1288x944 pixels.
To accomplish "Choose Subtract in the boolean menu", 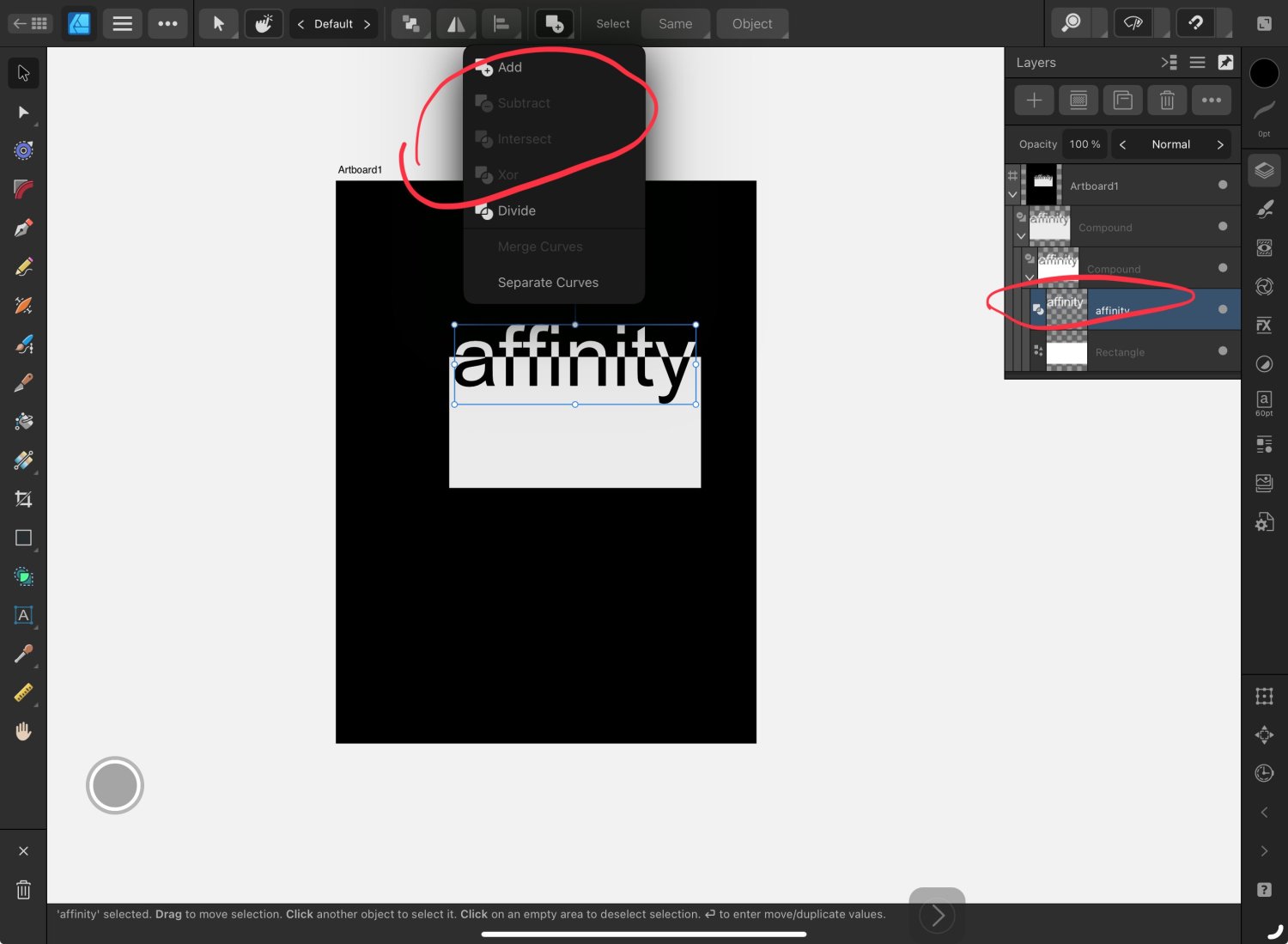I will coord(555,103).
